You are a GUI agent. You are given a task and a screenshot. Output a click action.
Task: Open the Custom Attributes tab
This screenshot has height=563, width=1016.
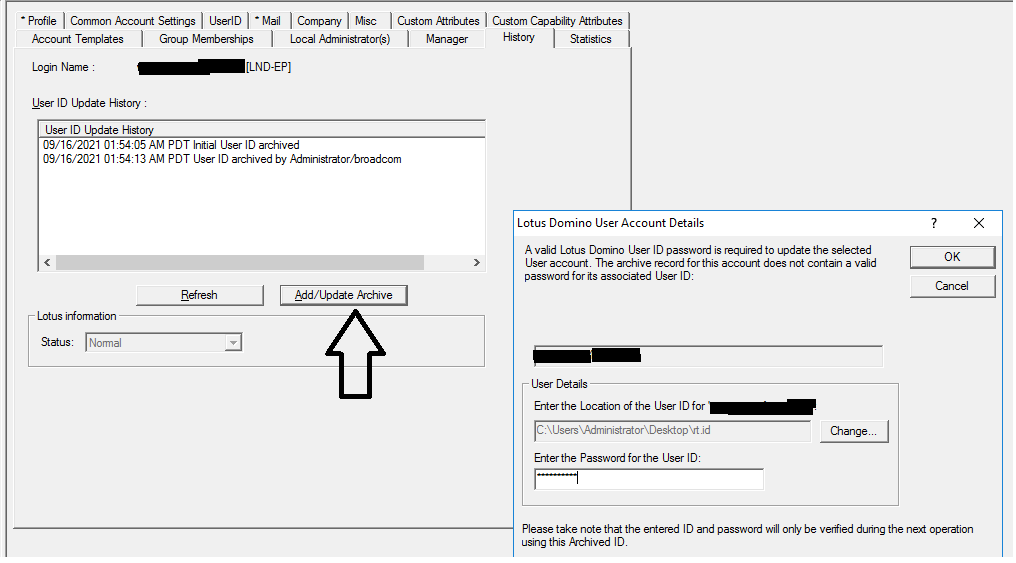(x=438, y=21)
